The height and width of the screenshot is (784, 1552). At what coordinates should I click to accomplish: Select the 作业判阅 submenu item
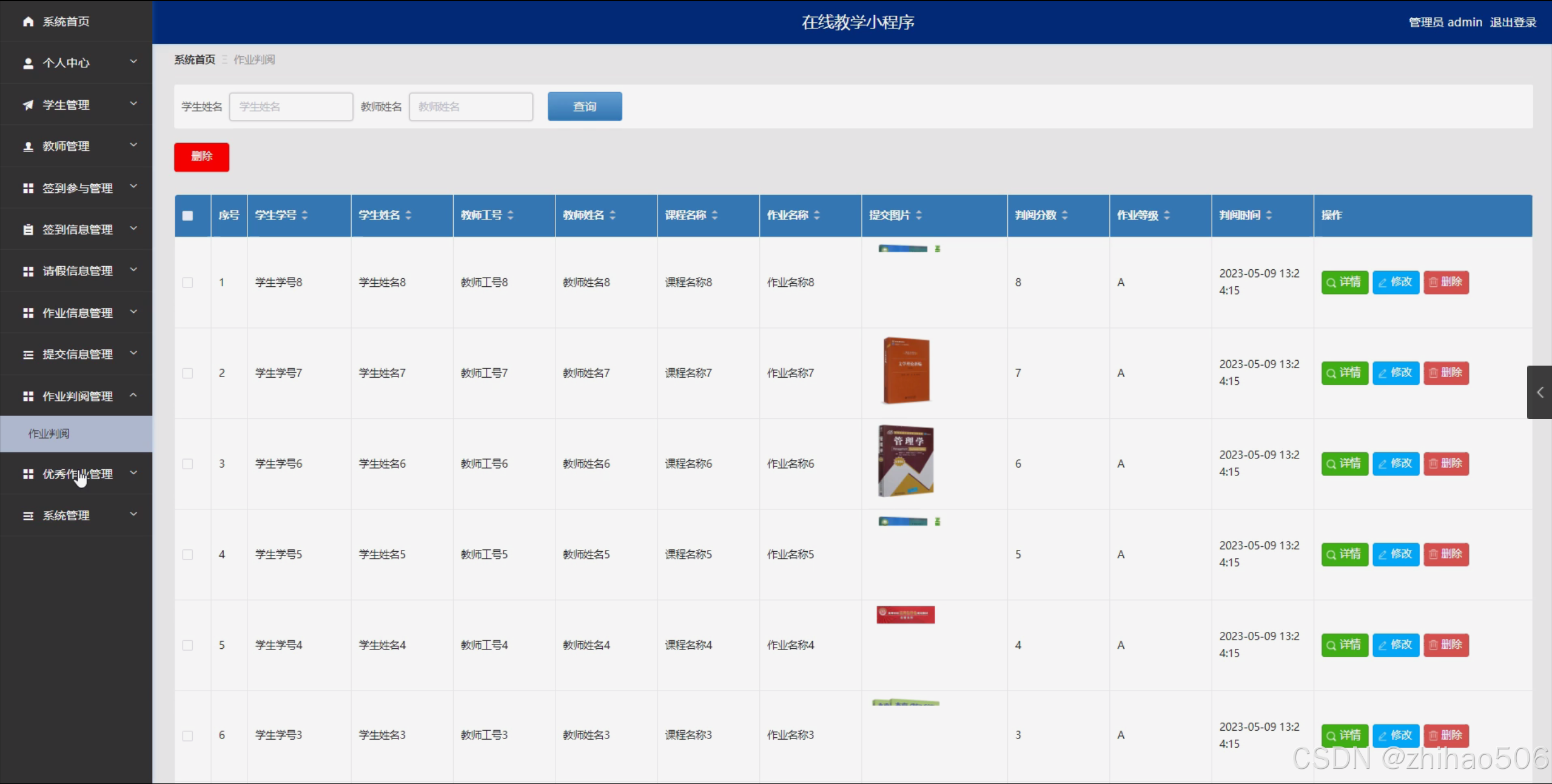click(49, 434)
